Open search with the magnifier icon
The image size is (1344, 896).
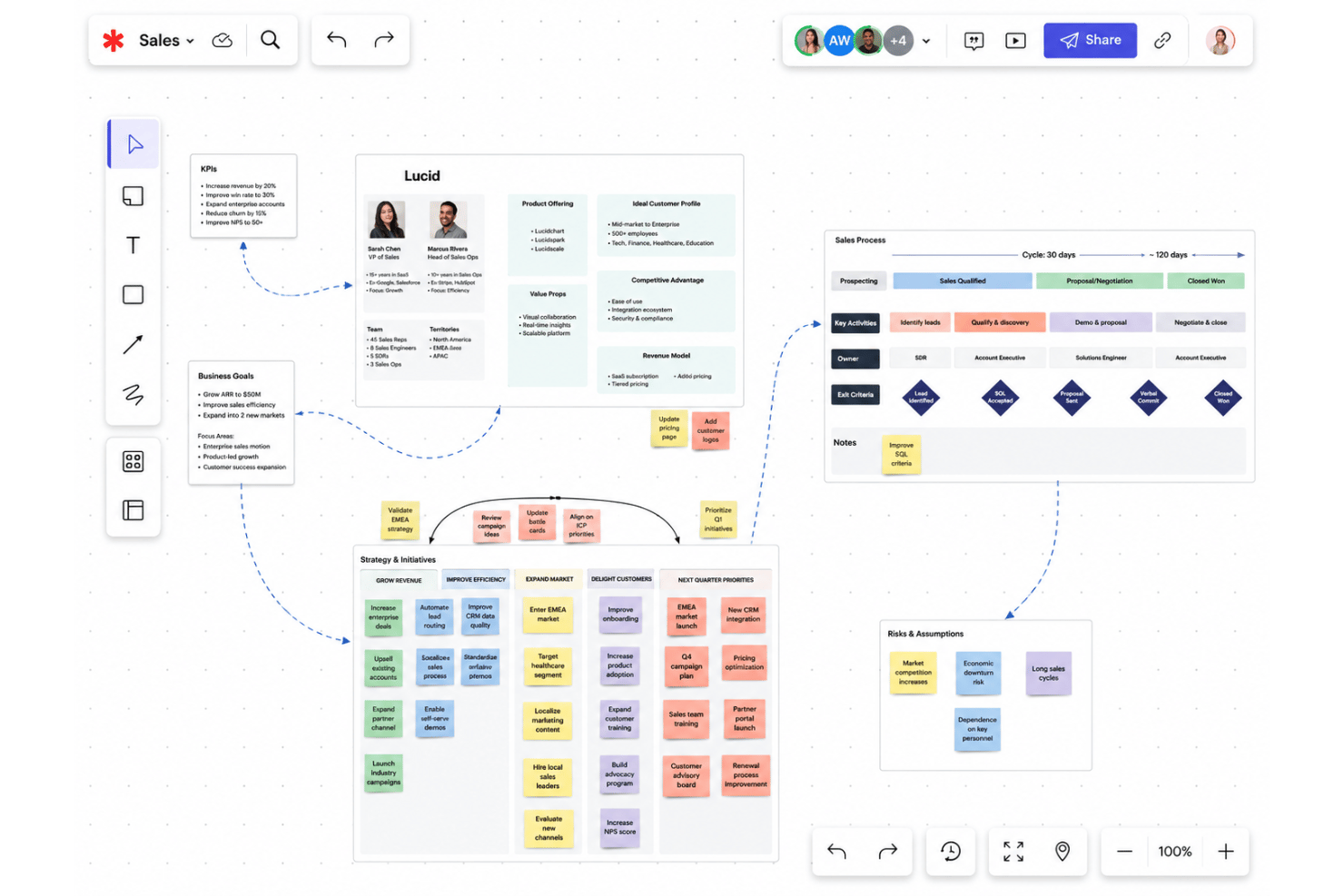click(271, 40)
